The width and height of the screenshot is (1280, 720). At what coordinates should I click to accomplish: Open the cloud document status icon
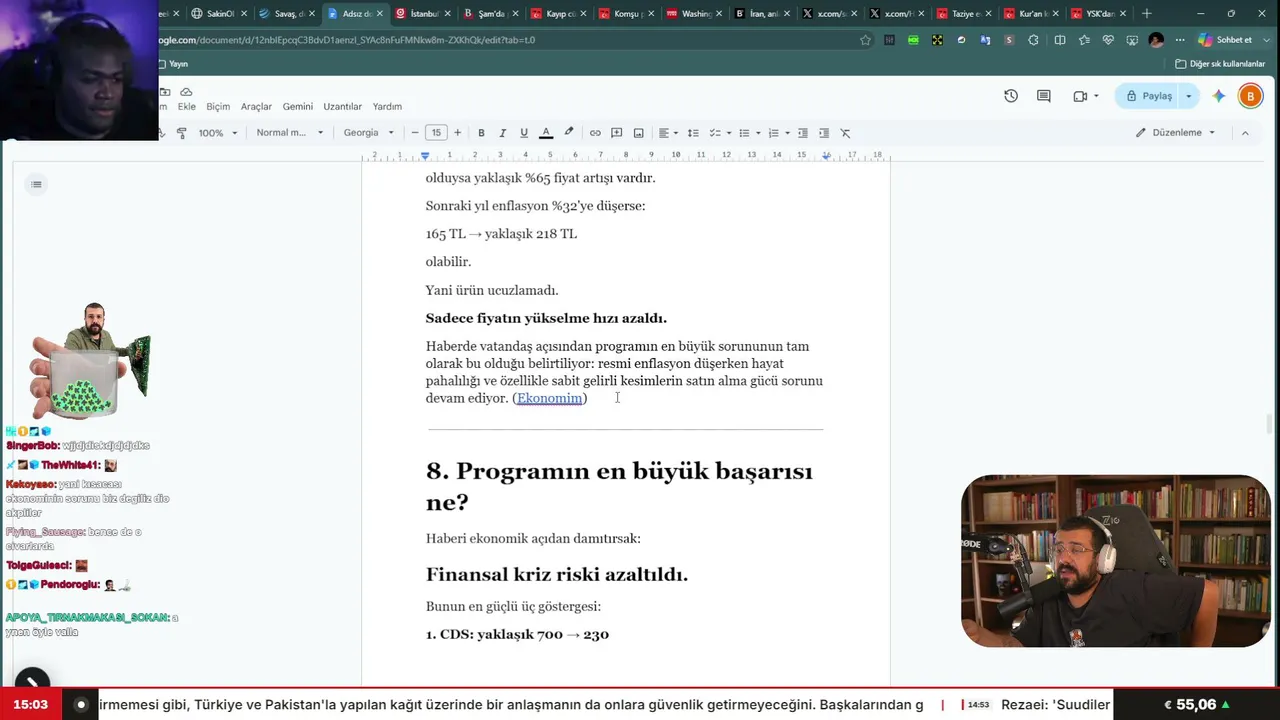pyautogui.click(x=186, y=92)
